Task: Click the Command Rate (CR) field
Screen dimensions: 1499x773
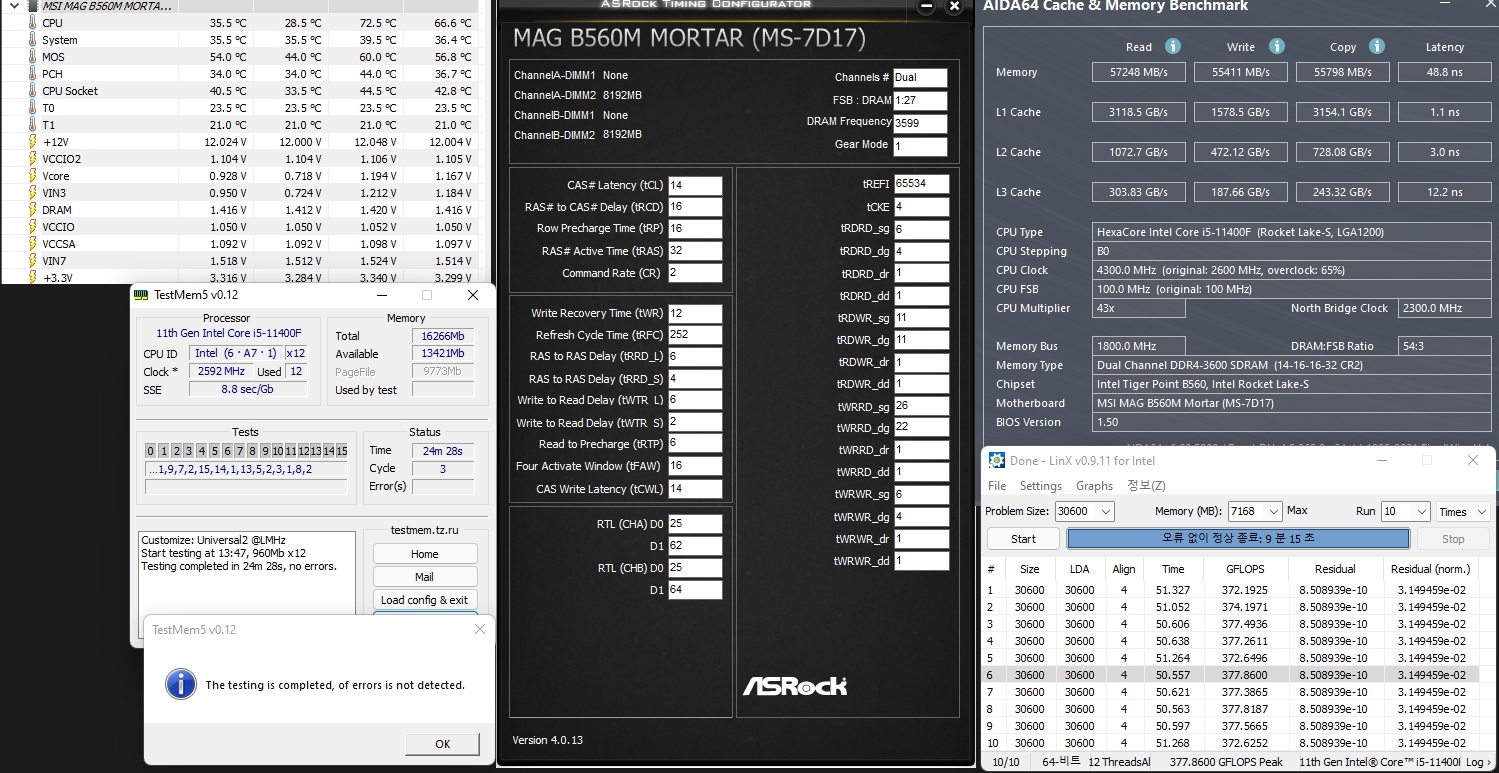Action: pyautogui.click(x=695, y=273)
